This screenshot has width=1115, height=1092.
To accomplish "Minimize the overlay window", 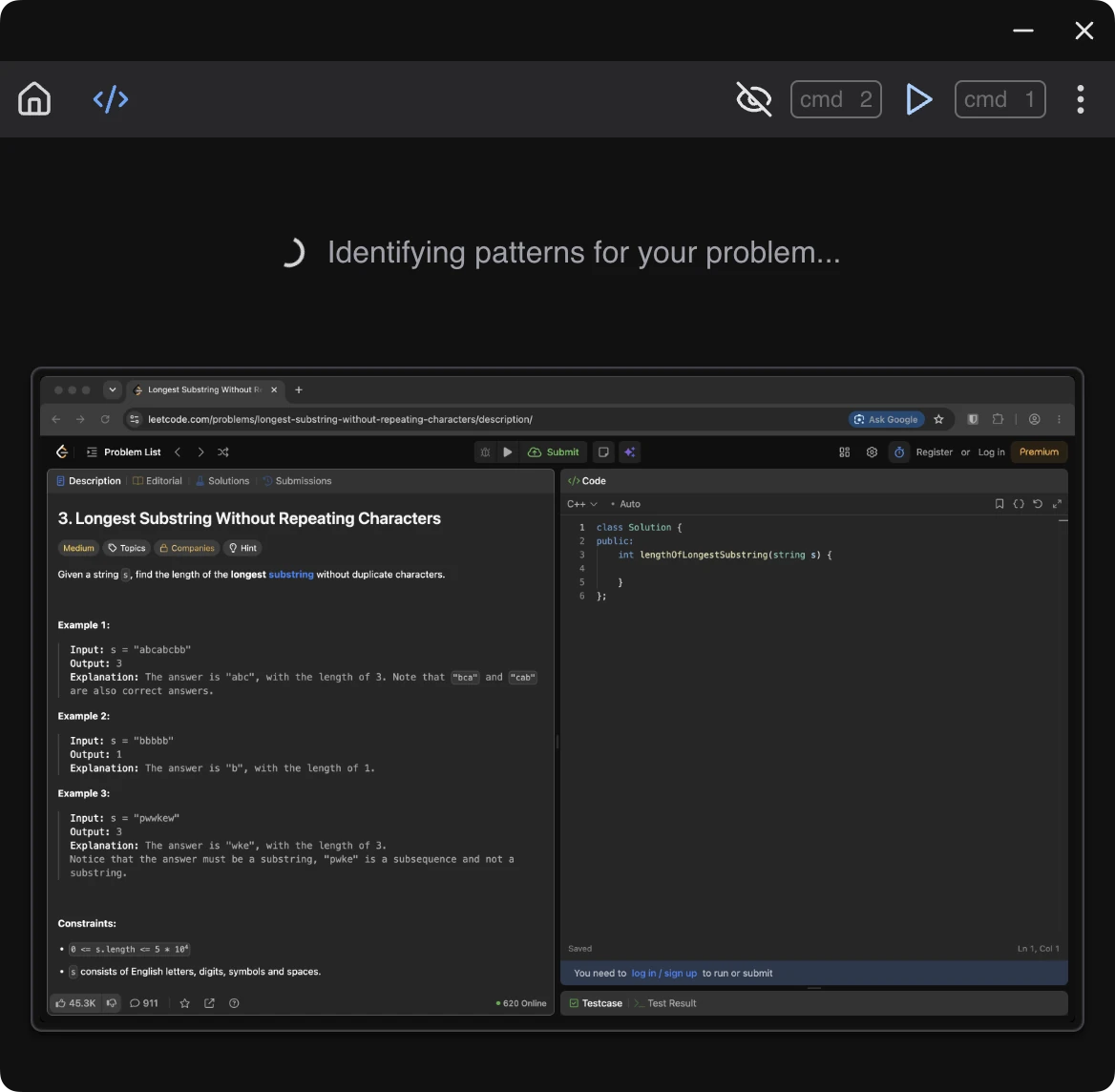I will click(1022, 31).
